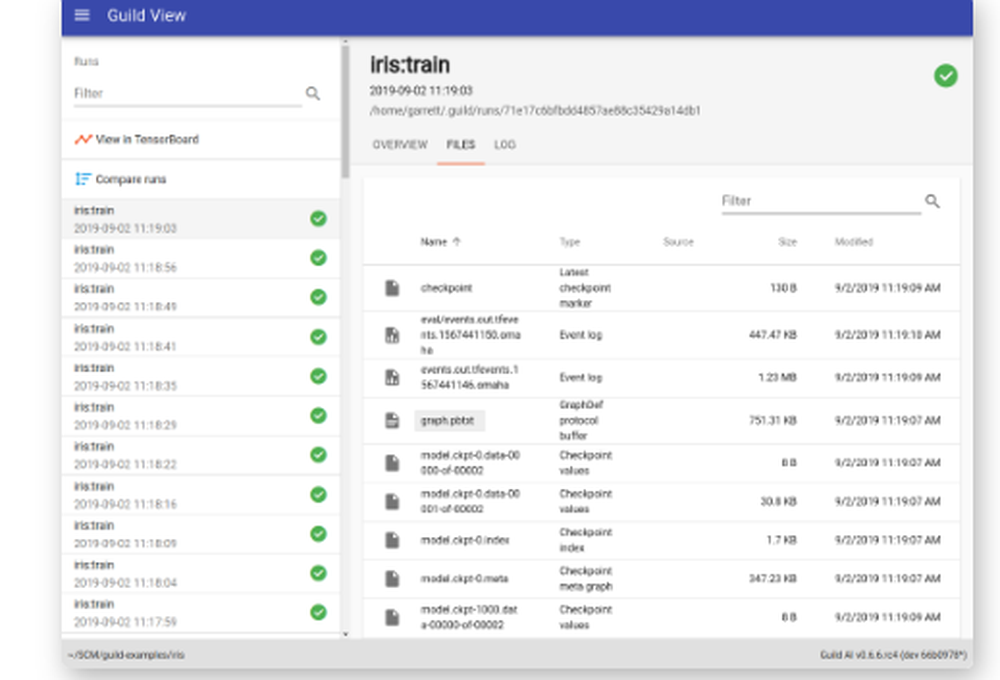Open the hamburger menu in Guild View
Viewport: 1000px width, 680px height.
pos(82,15)
